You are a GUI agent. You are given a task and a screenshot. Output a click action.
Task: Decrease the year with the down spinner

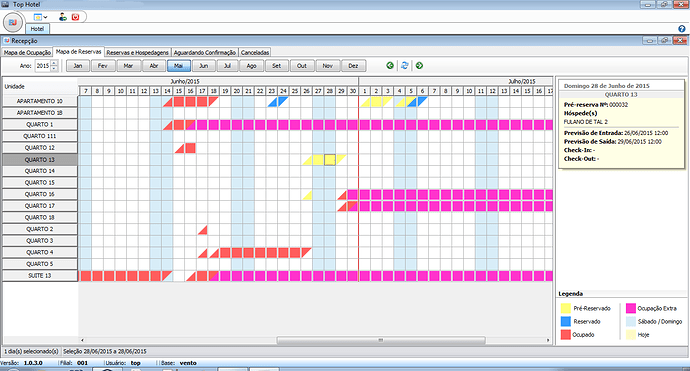[x=54, y=68]
